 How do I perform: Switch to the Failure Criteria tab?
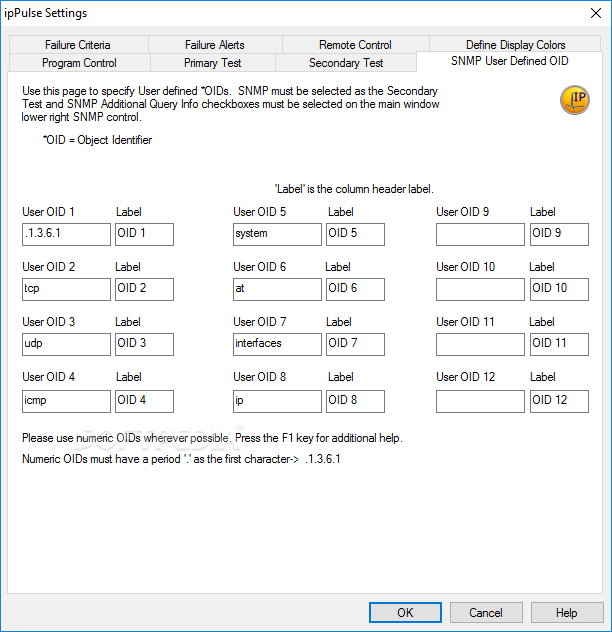(x=78, y=44)
